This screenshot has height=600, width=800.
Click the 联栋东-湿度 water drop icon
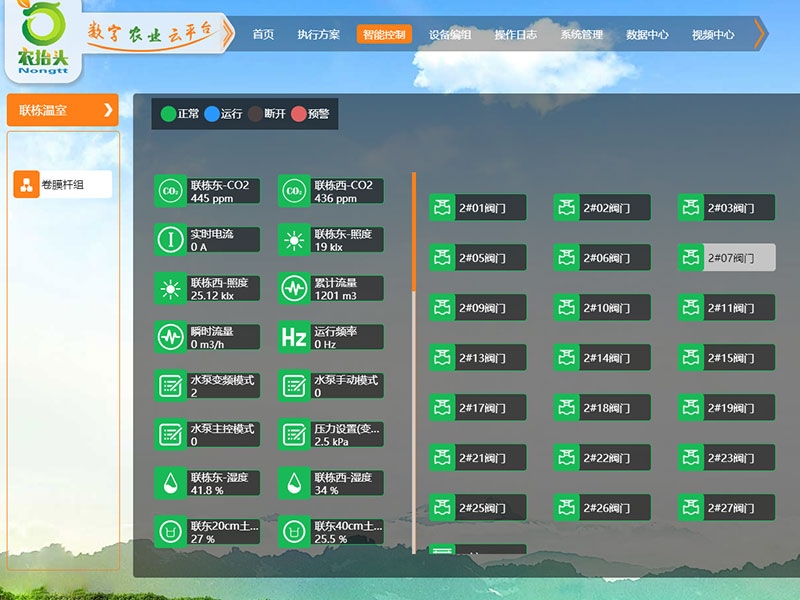point(170,483)
